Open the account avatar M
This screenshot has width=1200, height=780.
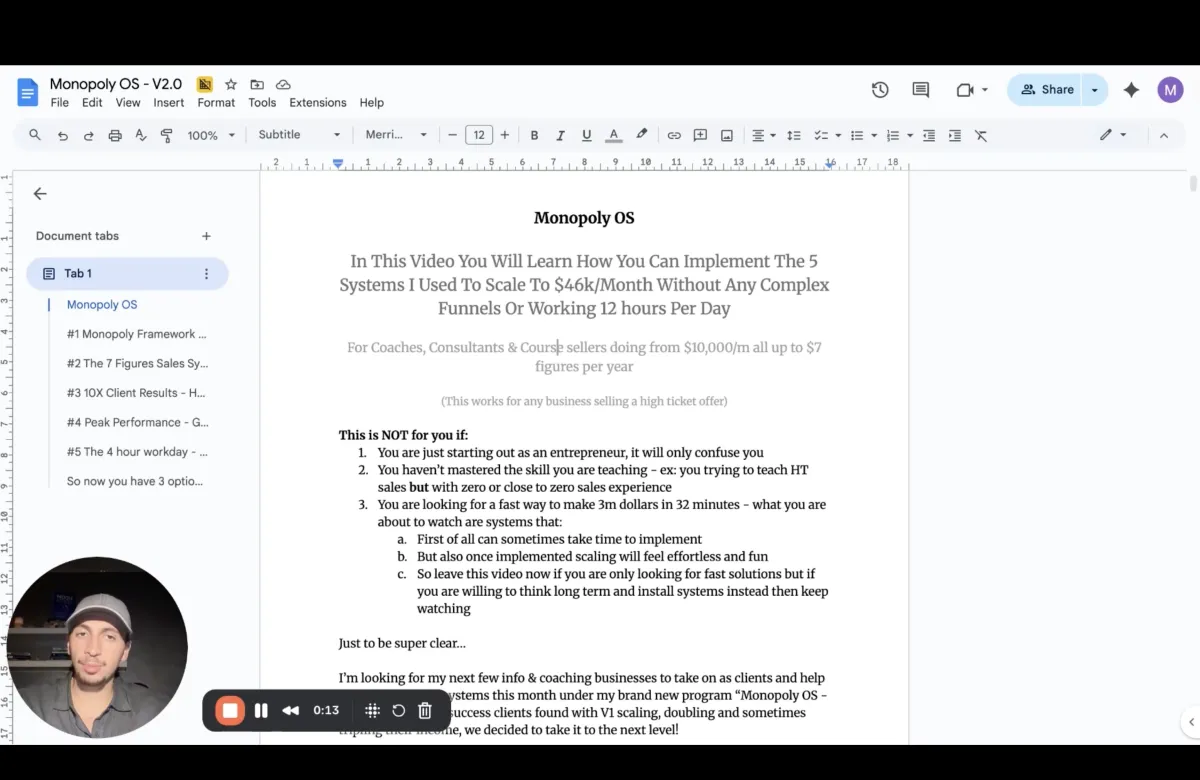[1170, 90]
